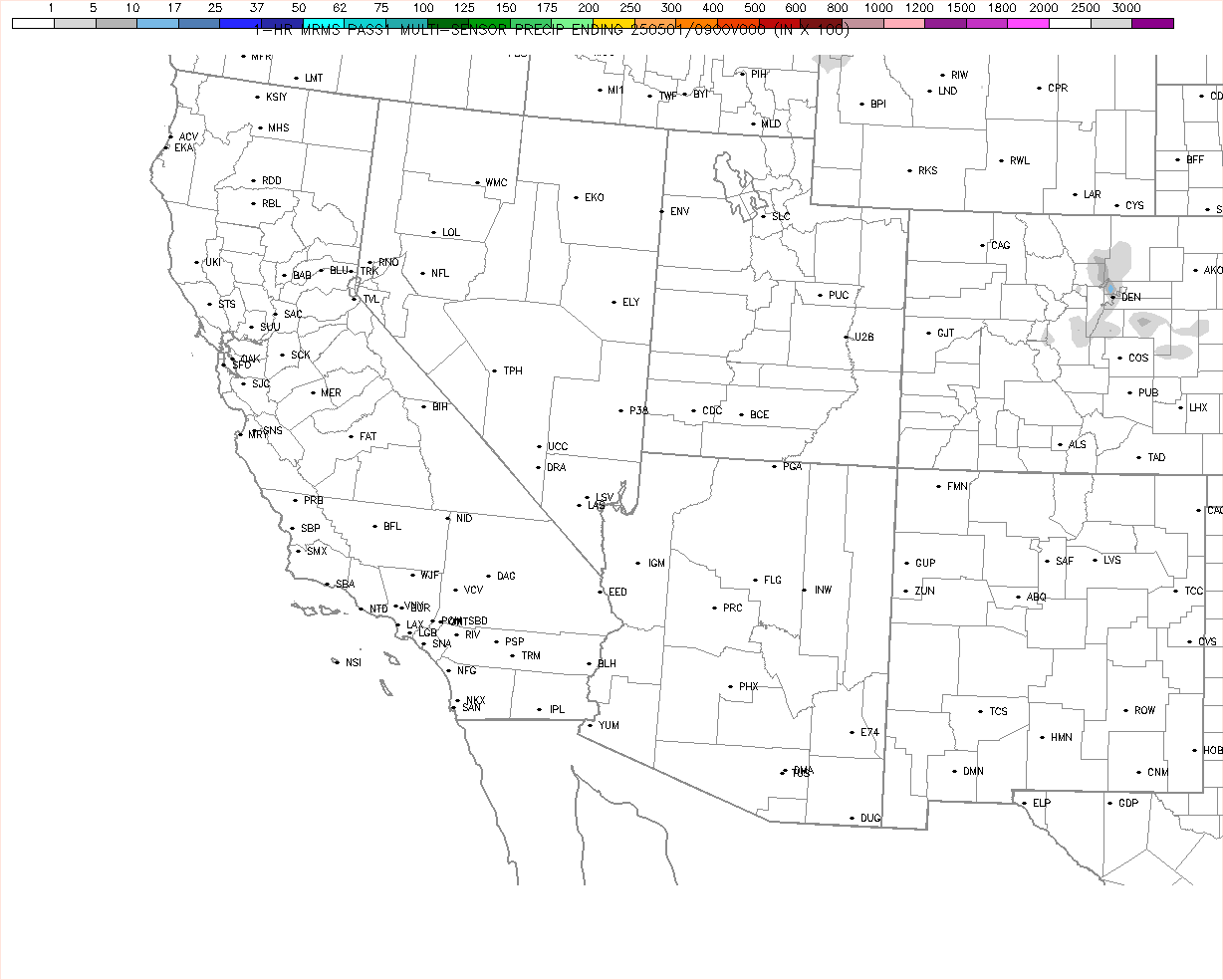
Task: Click the BLH station label
Action: click(x=607, y=664)
